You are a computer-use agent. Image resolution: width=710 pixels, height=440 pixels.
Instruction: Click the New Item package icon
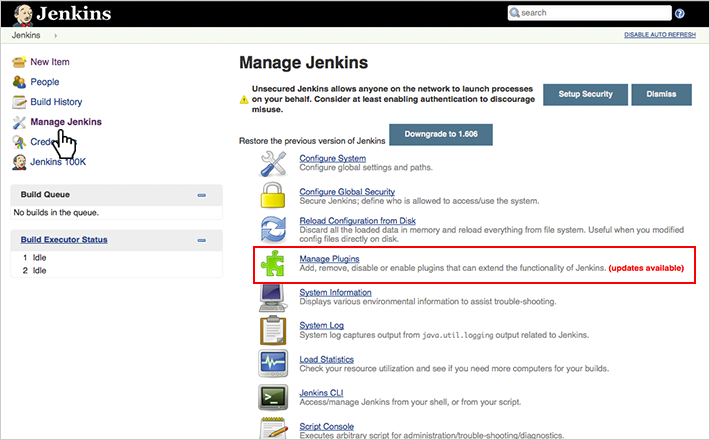pyautogui.click(x=19, y=62)
